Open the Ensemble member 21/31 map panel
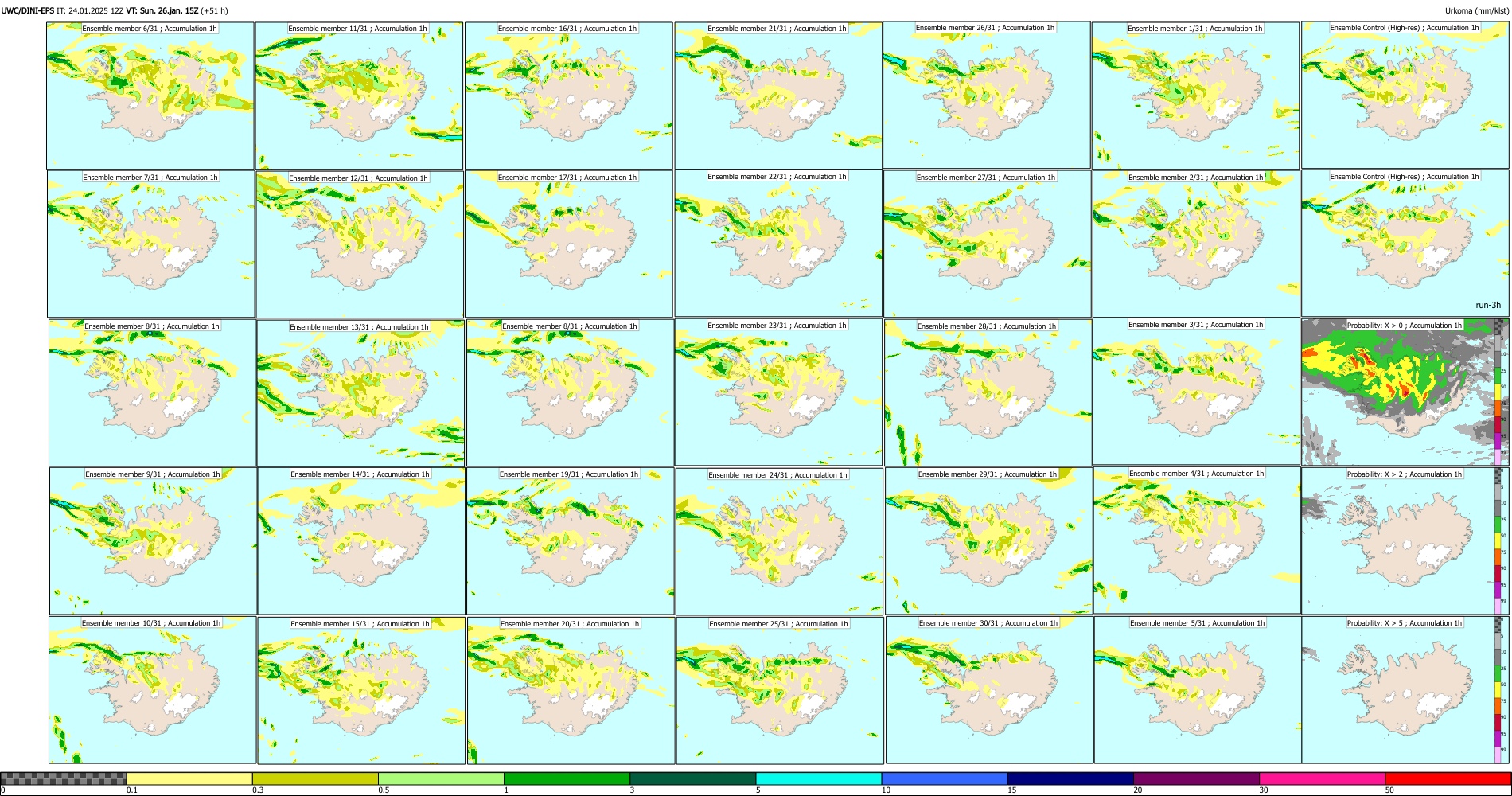Image resolution: width=1512 pixels, height=796 pixels. 778,96
